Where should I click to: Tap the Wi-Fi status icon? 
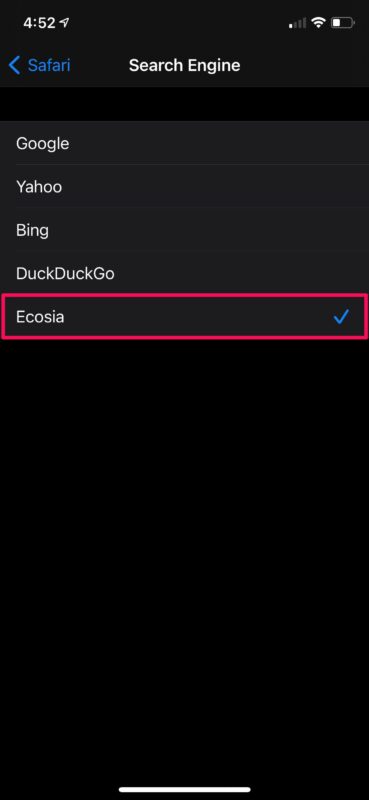[x=319, y=22]
